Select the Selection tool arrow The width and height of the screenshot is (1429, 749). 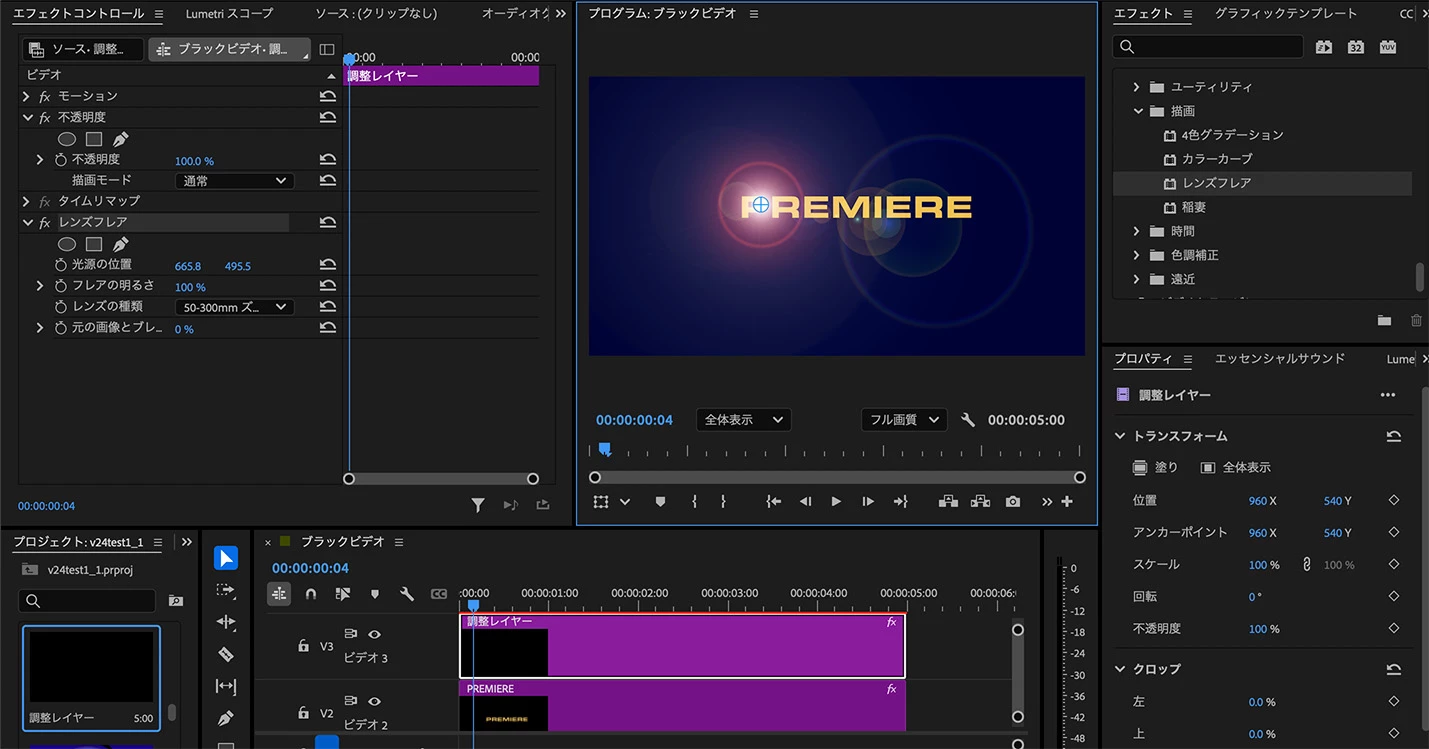(x=226, y=558)
